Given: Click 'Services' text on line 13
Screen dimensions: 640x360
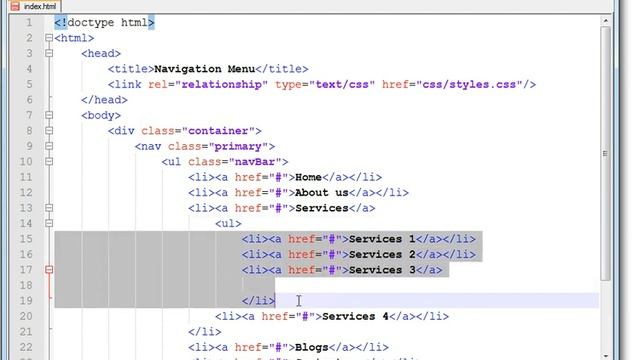Looking at the screenshot, I should point(322,208).
